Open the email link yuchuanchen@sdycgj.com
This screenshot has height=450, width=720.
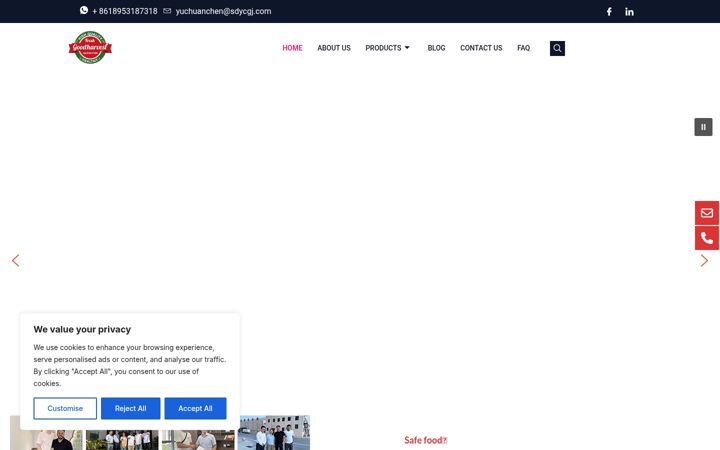pos(223,11)
